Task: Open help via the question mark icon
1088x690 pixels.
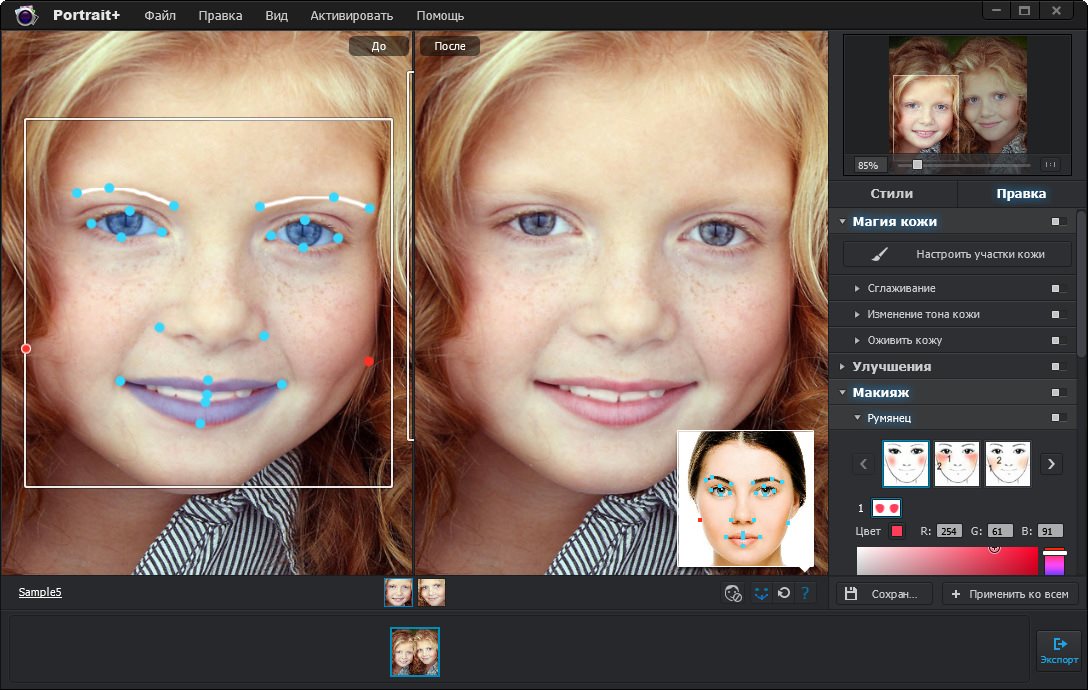Action: click(806, 592)
